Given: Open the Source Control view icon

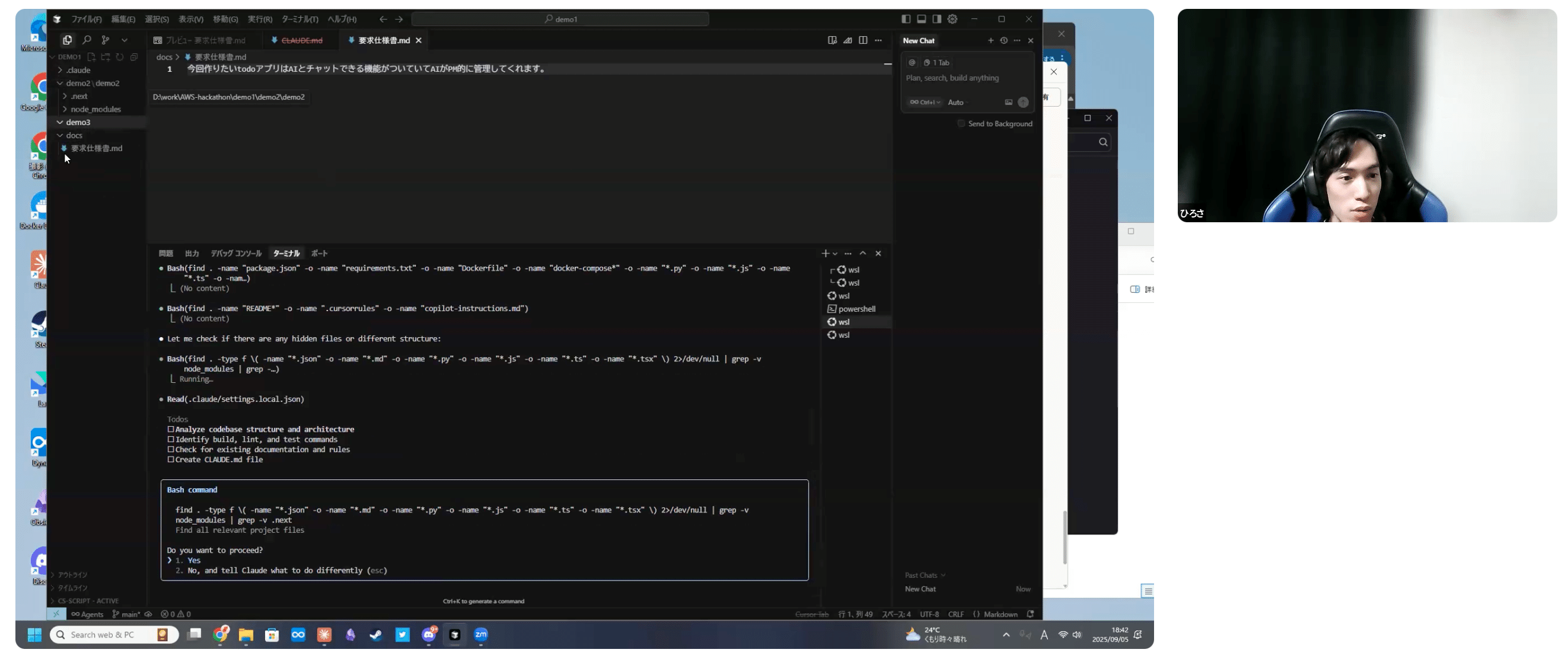Looking at the screenshot, I should [106, 40].
